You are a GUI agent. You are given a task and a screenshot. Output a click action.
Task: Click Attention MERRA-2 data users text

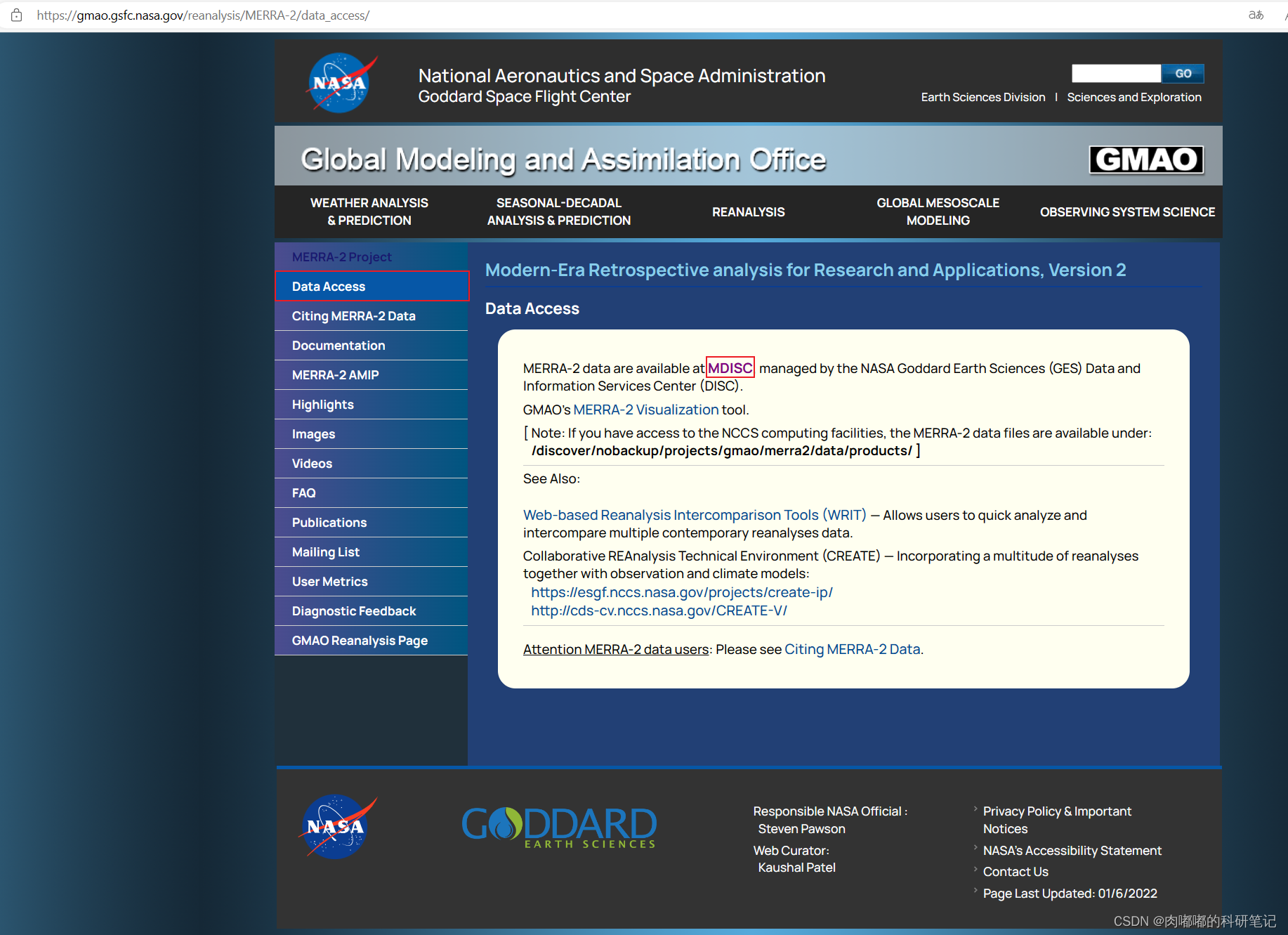pyautogui.click(x=616, y=649)
